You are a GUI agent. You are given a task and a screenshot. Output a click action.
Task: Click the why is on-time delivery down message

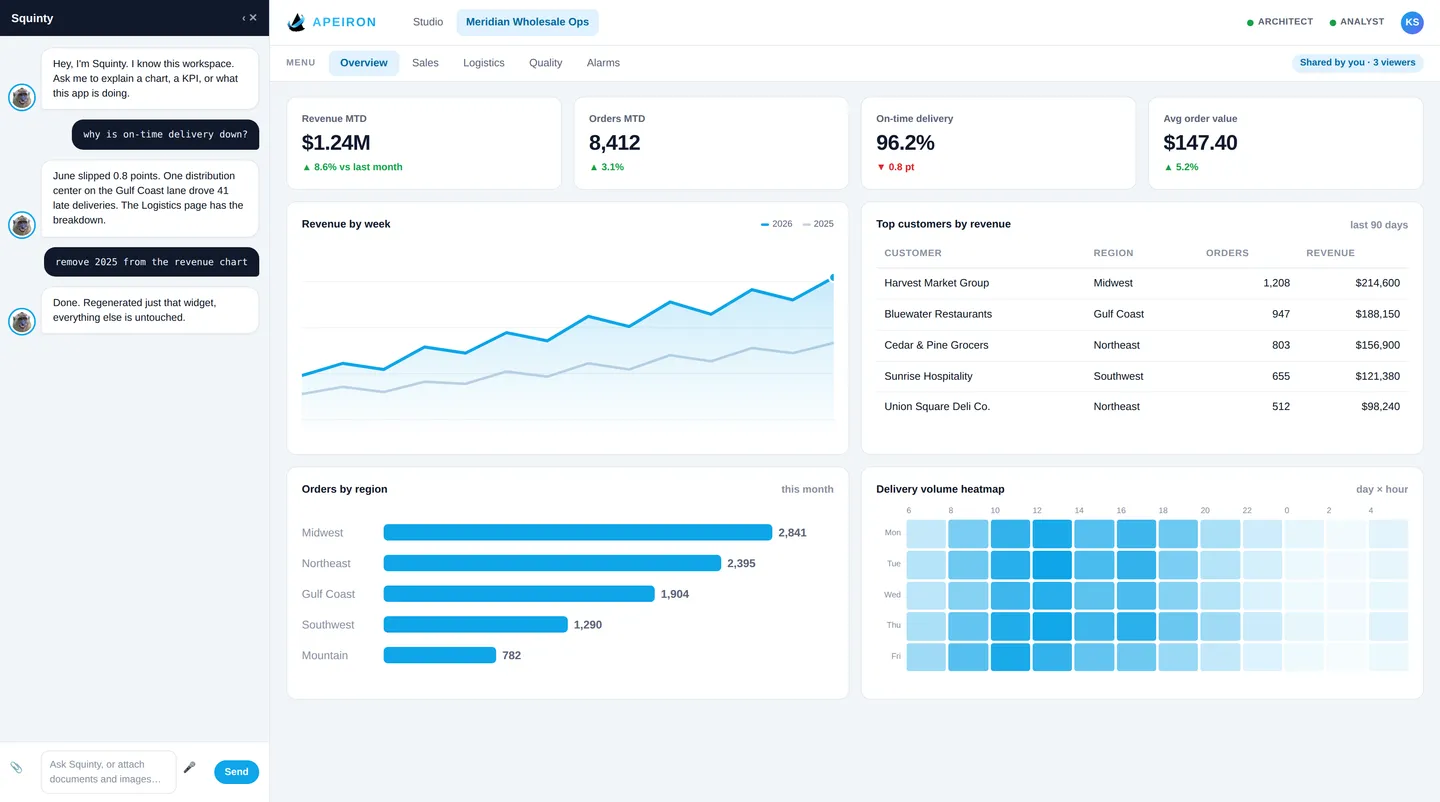click(x=165, y=134)
